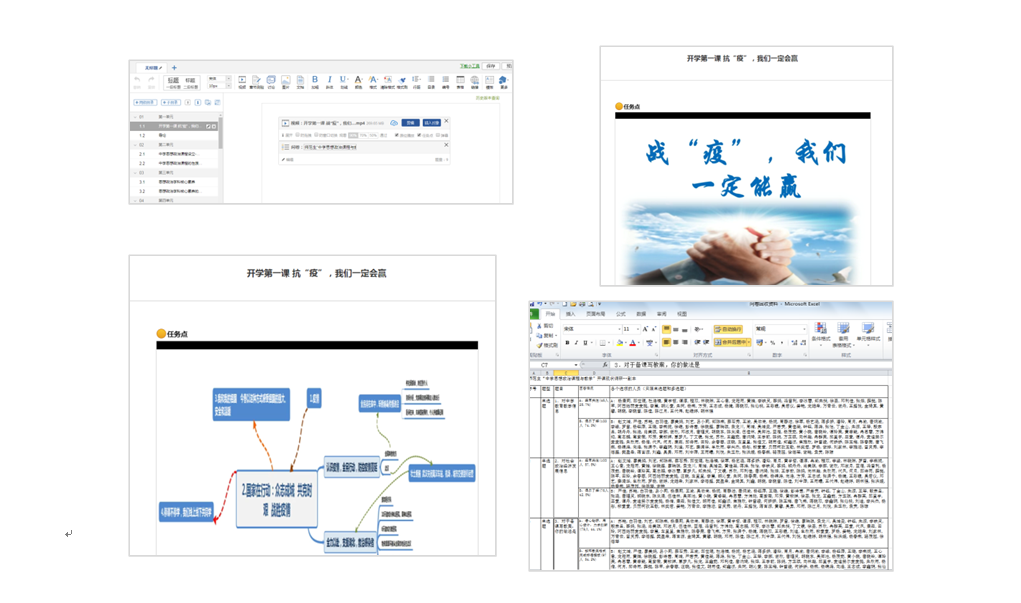Switch to the Excel Insert ribbon tab
Image resolution: width=1021 pixels, height=603 pixels.
571,314
